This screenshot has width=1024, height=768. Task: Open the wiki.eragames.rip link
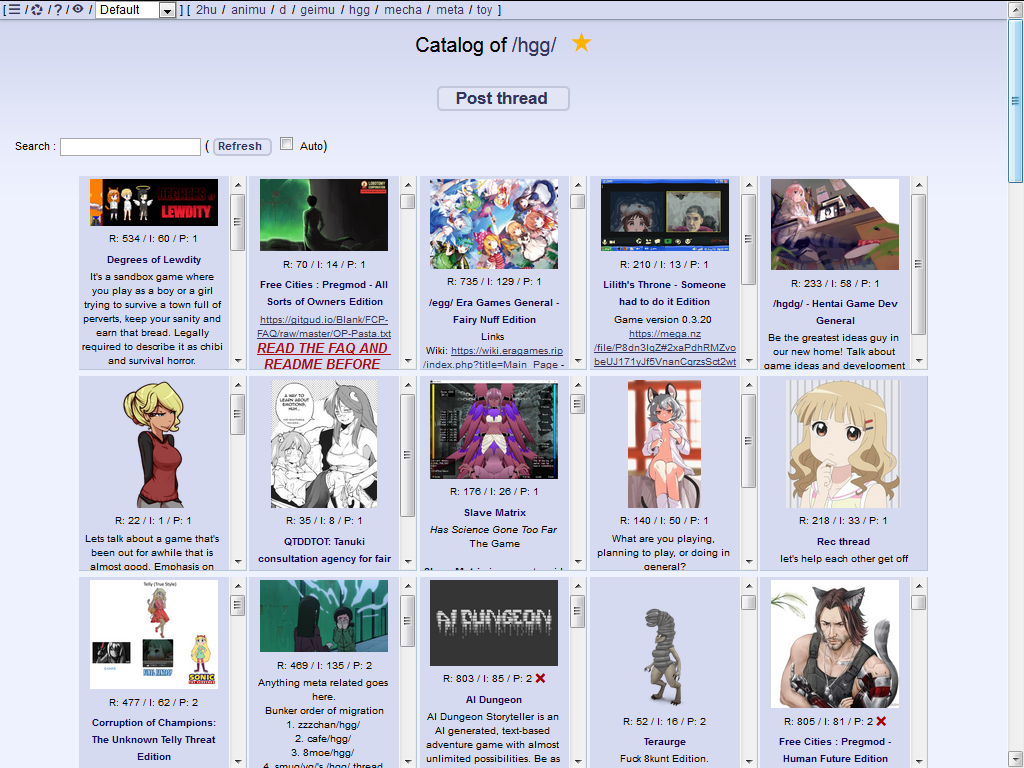[x=506, y=351]
